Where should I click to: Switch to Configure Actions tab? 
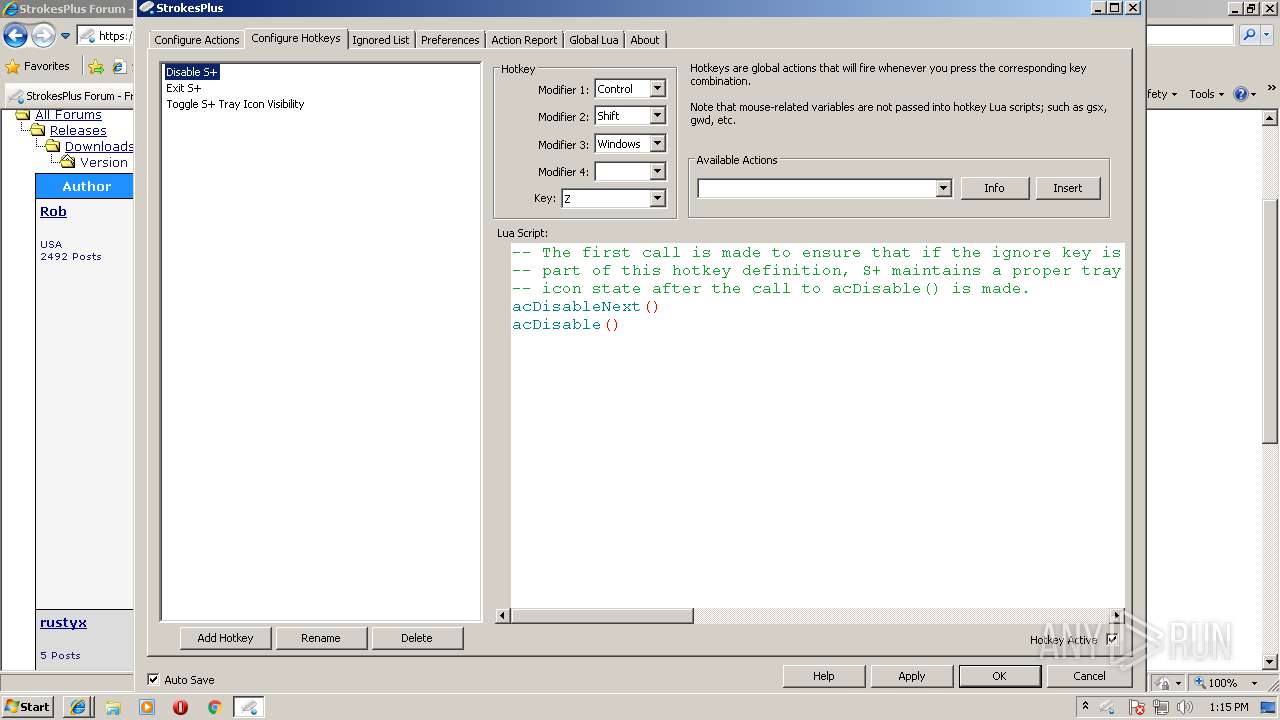(196, 40)
